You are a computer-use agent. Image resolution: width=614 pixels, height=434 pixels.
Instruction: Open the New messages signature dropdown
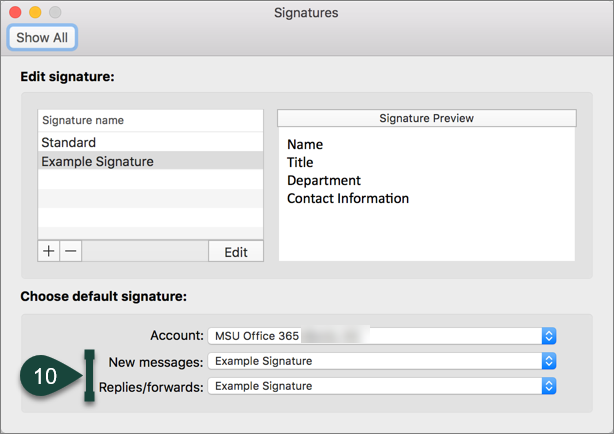tap(381, 361)
